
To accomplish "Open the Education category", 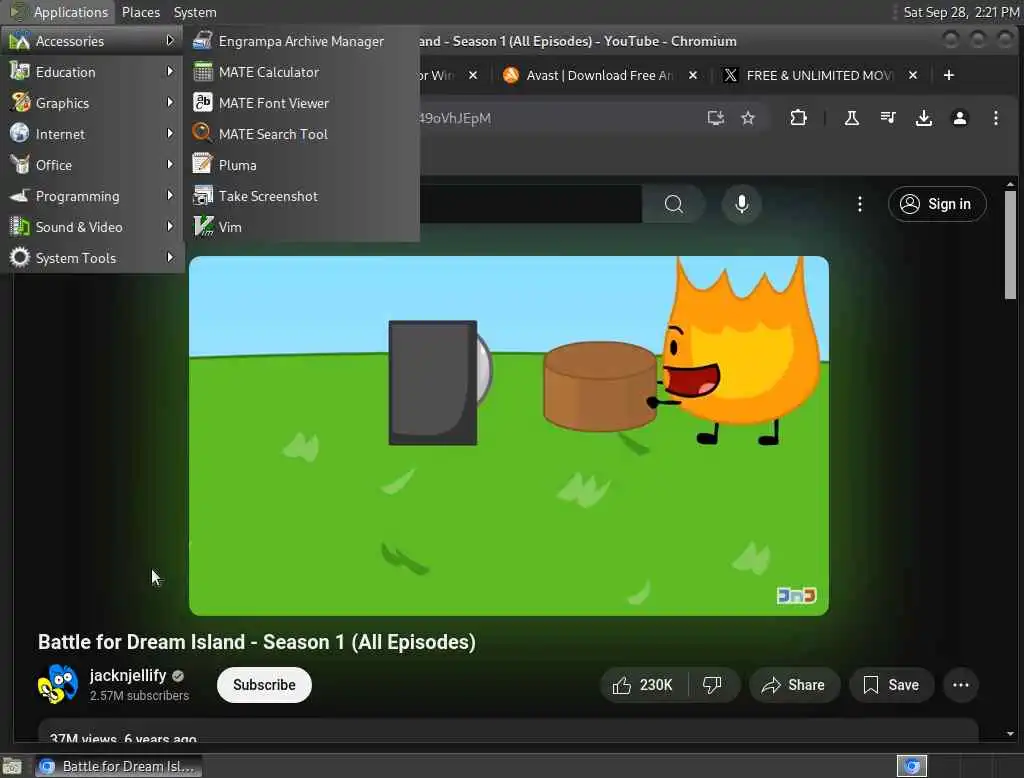I will tap(91, 72).
